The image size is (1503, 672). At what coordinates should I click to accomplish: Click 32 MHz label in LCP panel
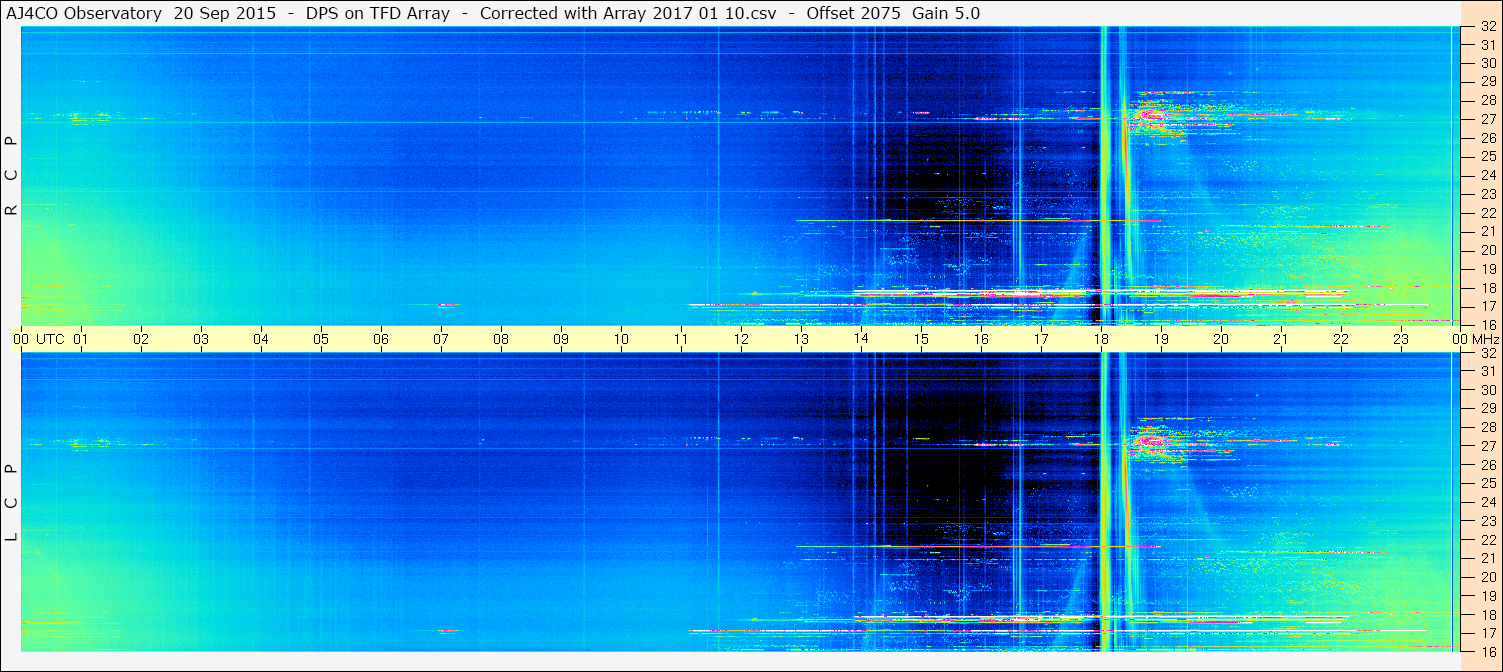1487,353
